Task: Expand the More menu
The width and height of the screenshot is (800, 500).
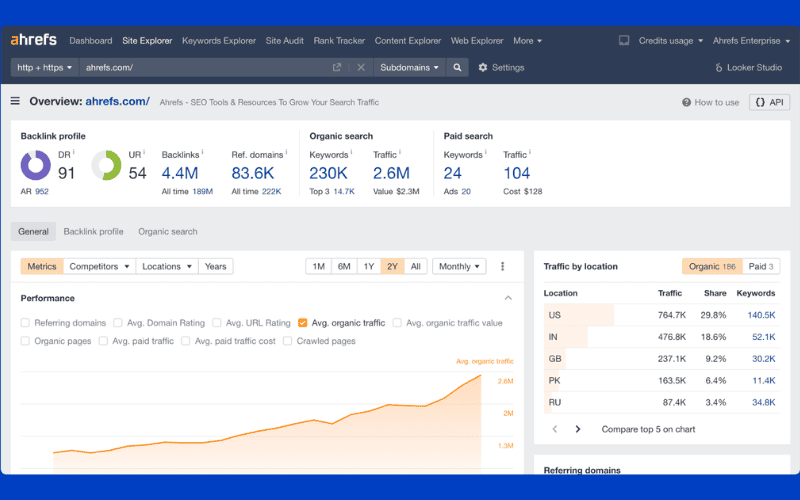Action: pyautogui.click(x=527, y=41)
